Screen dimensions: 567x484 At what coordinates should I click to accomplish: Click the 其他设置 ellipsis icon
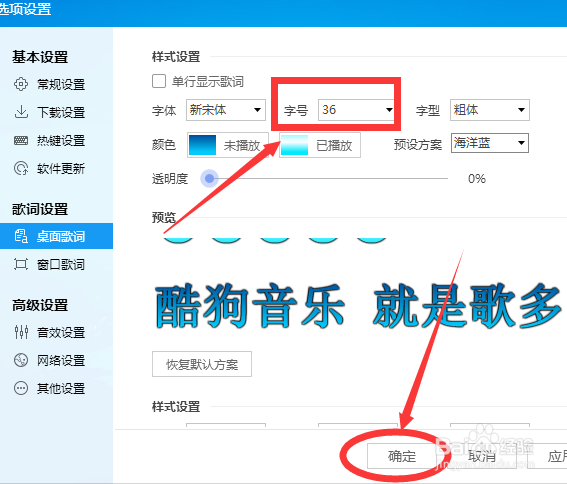[x=21, y=388]
